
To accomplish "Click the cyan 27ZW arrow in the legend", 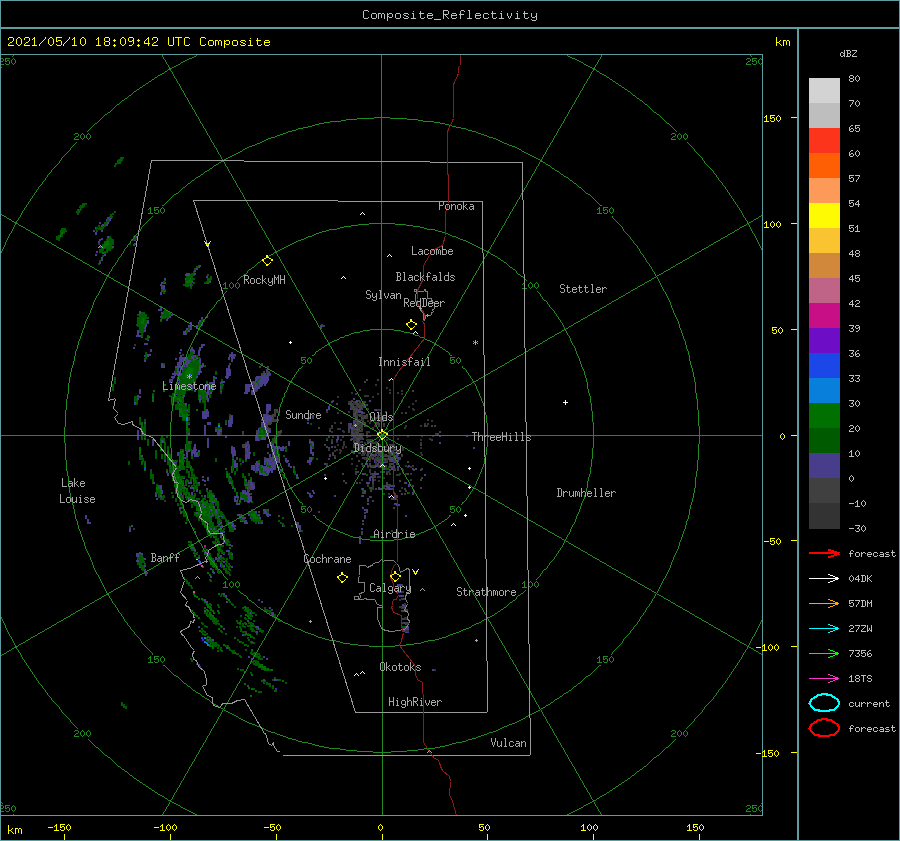I will [x=824, y=629].
